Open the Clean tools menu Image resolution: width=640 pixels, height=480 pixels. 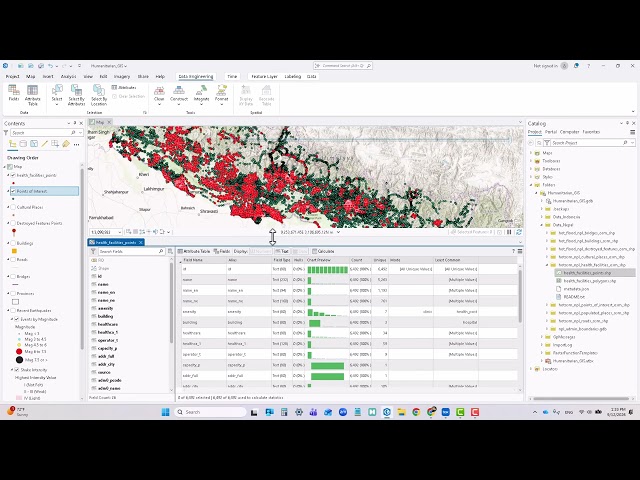159,94
